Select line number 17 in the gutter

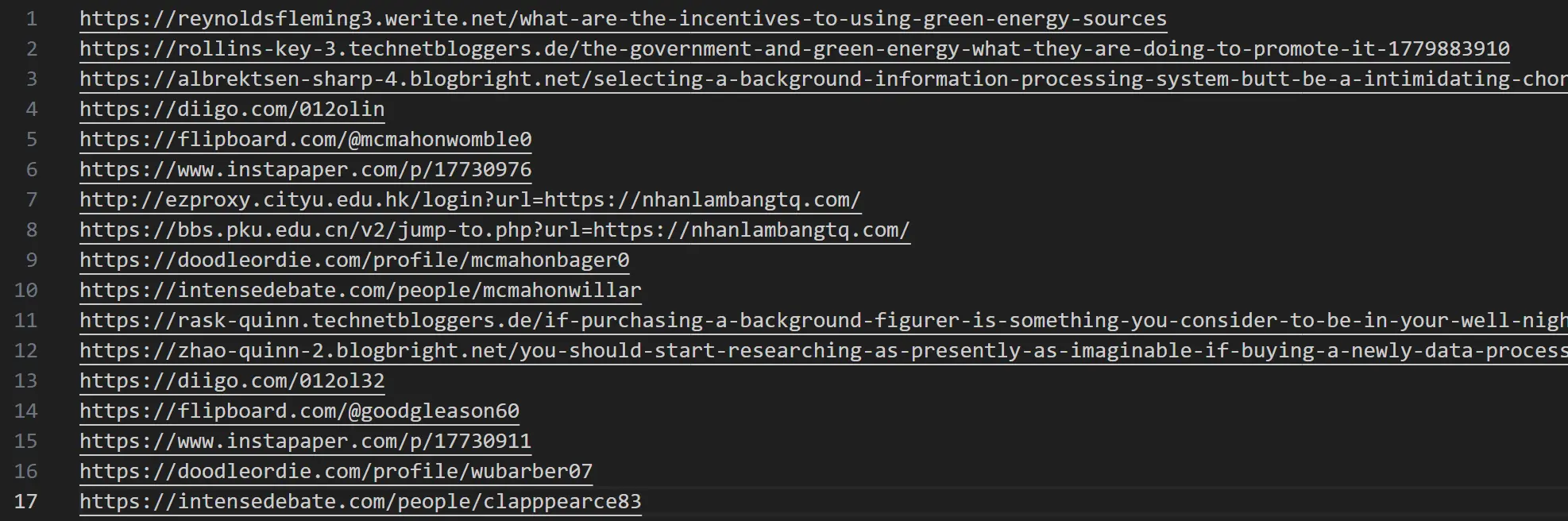pyautogui.click(x=26, y=502)
